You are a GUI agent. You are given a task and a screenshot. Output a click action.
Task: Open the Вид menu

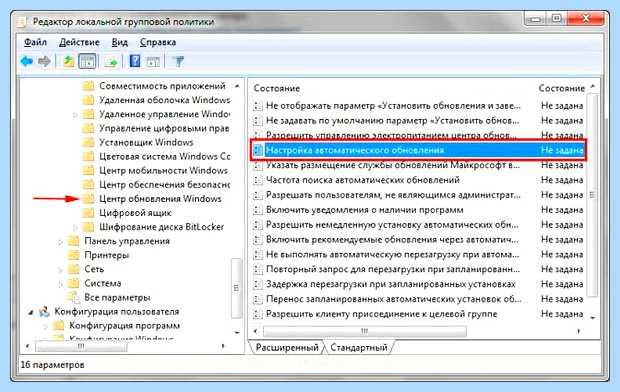tap(119, 42)
